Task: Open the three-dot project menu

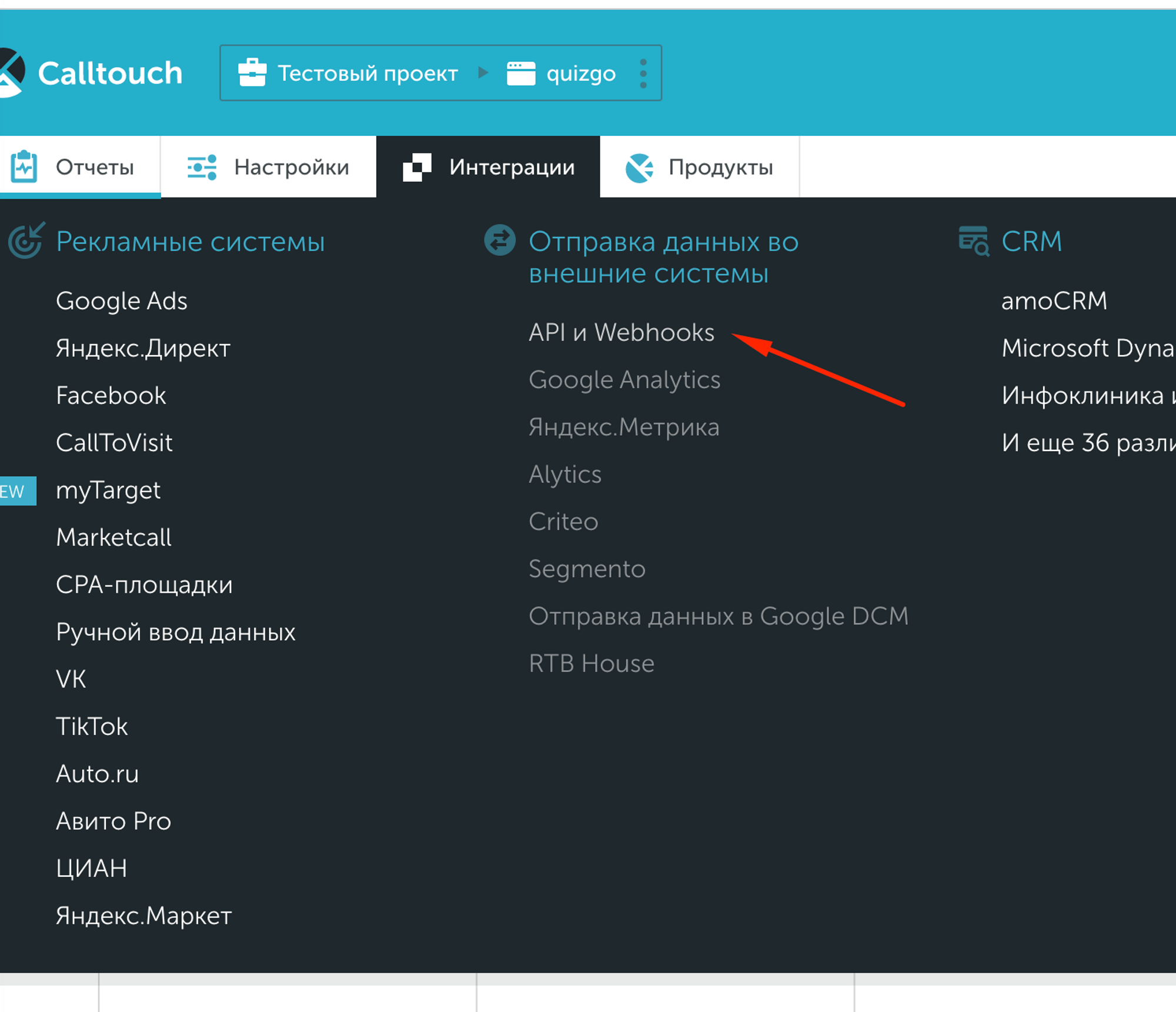Action: coord(643,74)
